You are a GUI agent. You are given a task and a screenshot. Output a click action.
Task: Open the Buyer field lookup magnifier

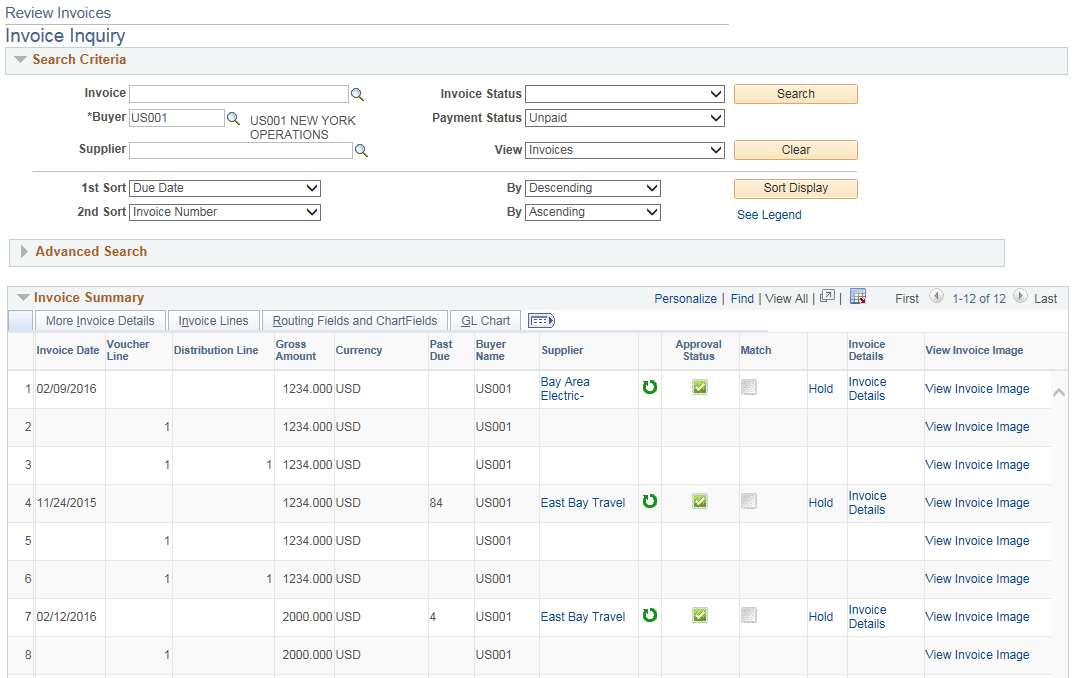(234, 117)
